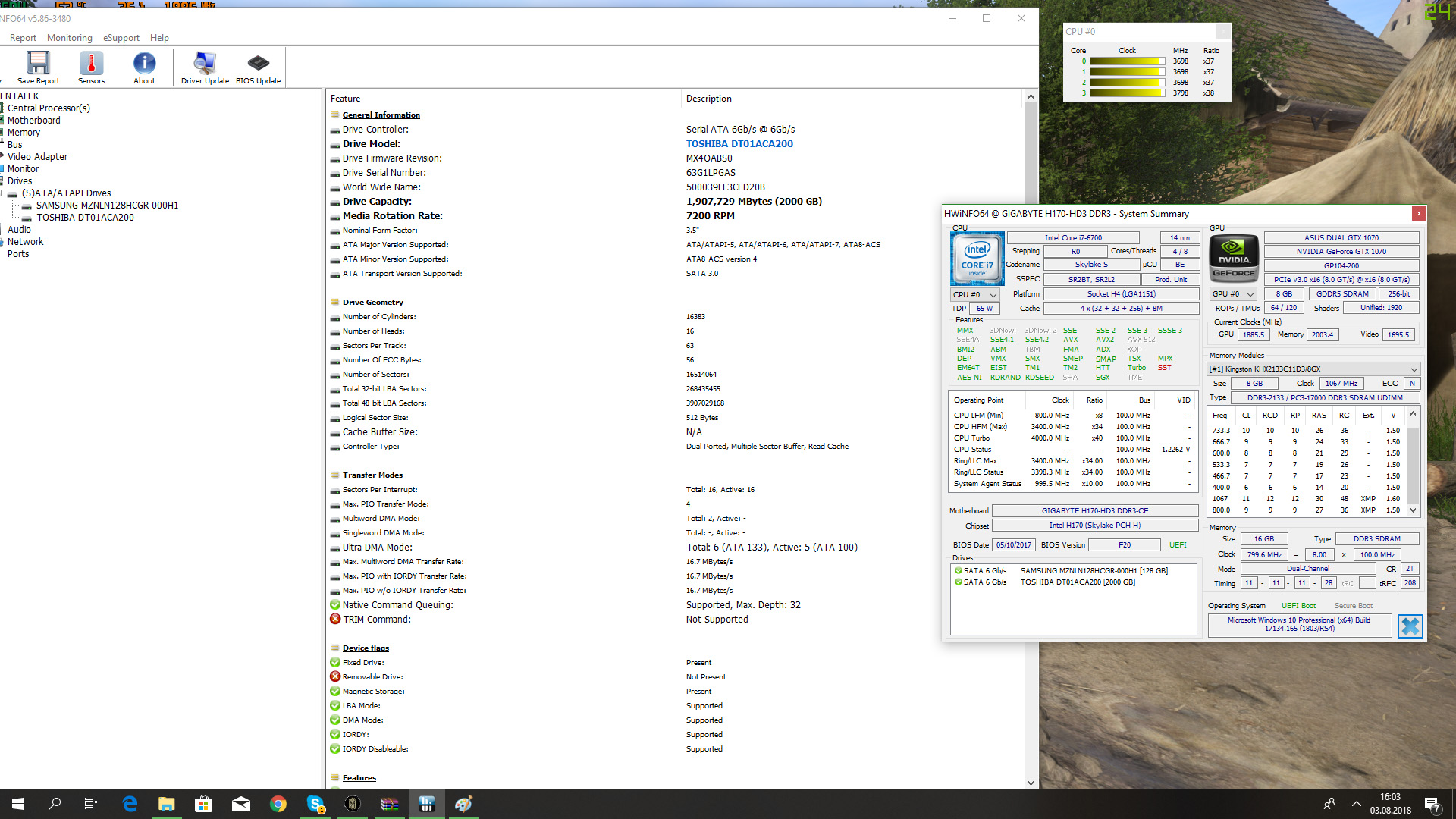Open the eSupport menu
1456x819 pixels.
(121, 38)
